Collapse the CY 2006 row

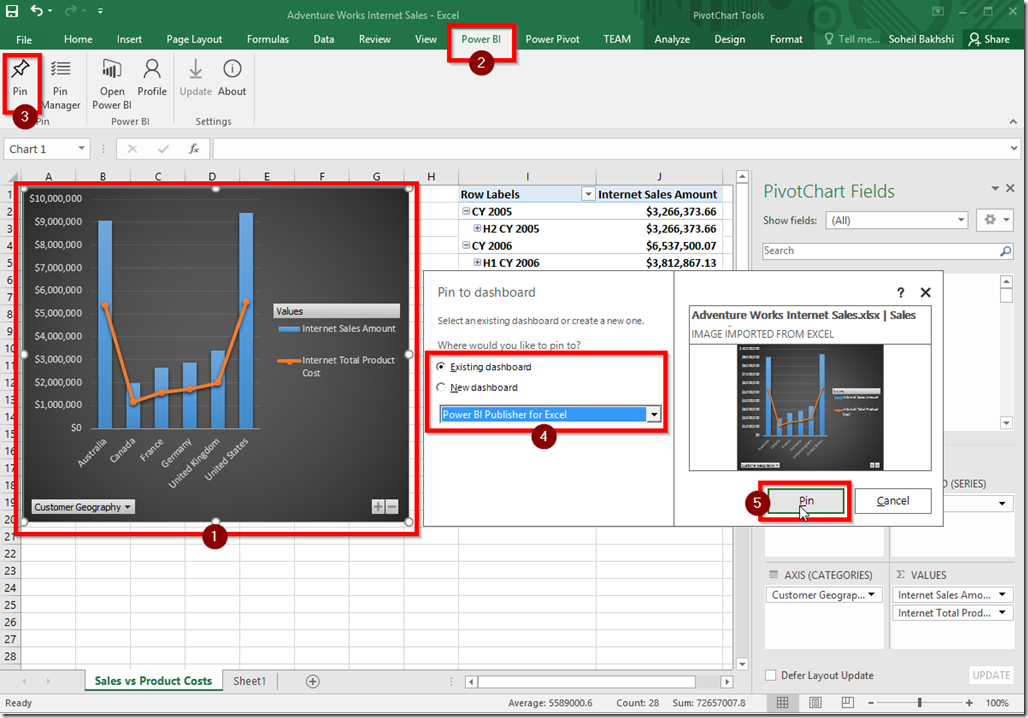[x=466, y=245]
